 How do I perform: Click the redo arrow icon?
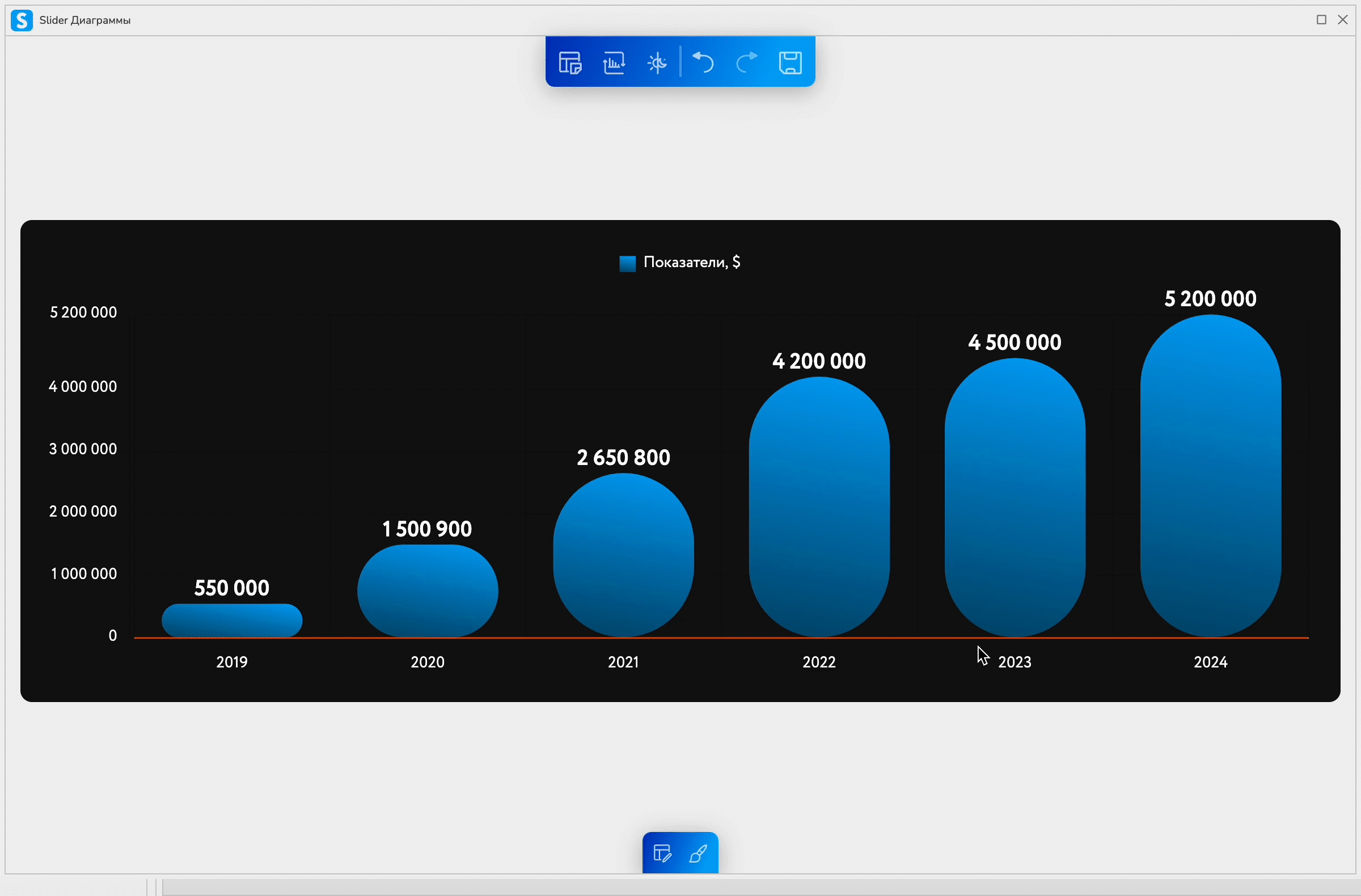click(x=746, y=62)
